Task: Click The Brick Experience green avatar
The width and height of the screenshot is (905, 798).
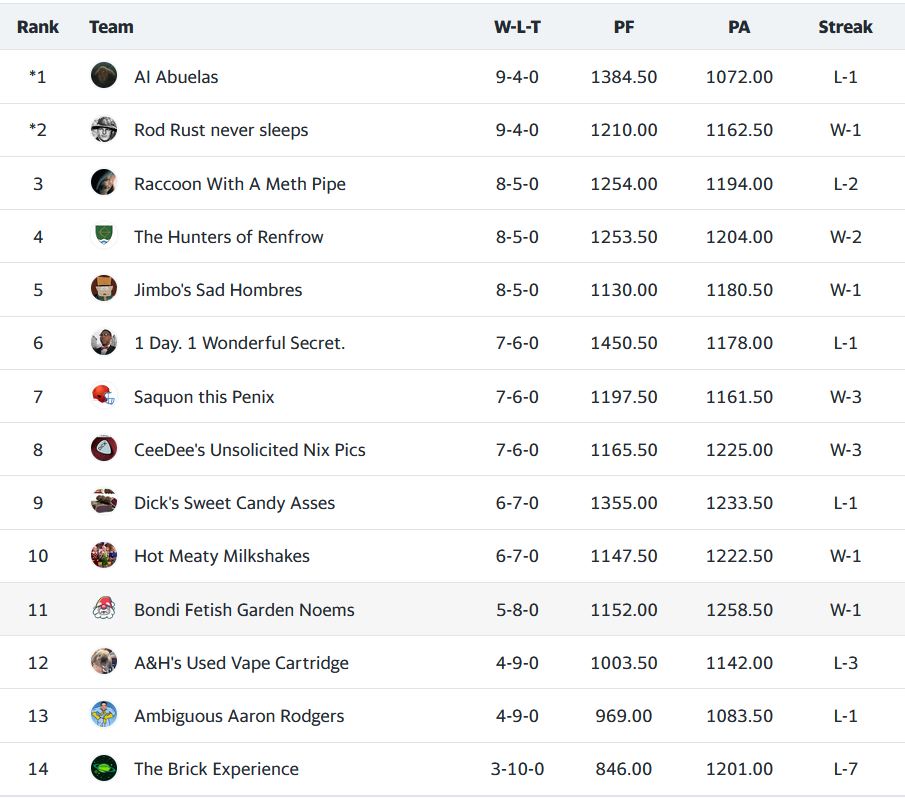Action: tap(104, 768)
